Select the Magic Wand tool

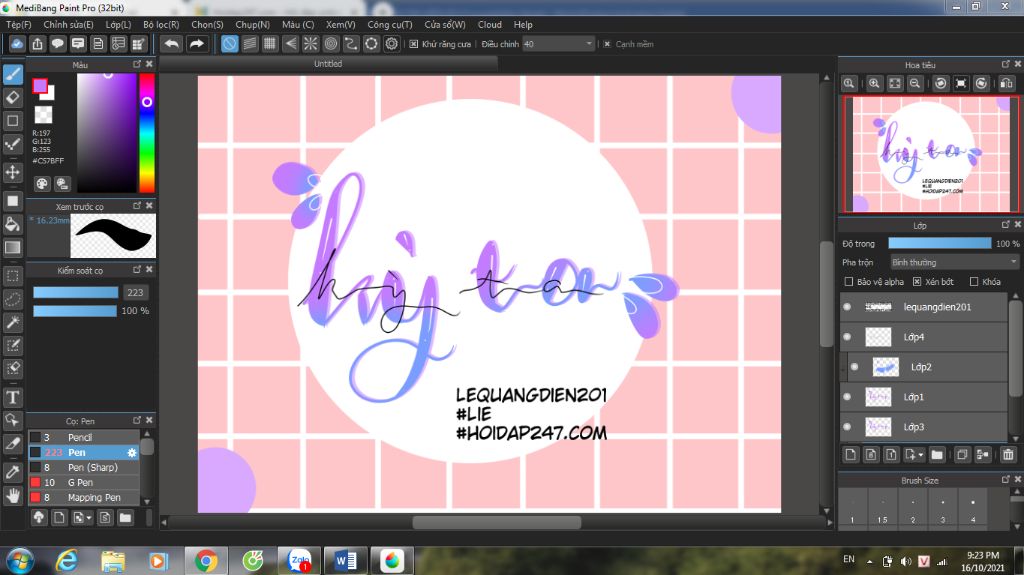[x=12, y=321]
